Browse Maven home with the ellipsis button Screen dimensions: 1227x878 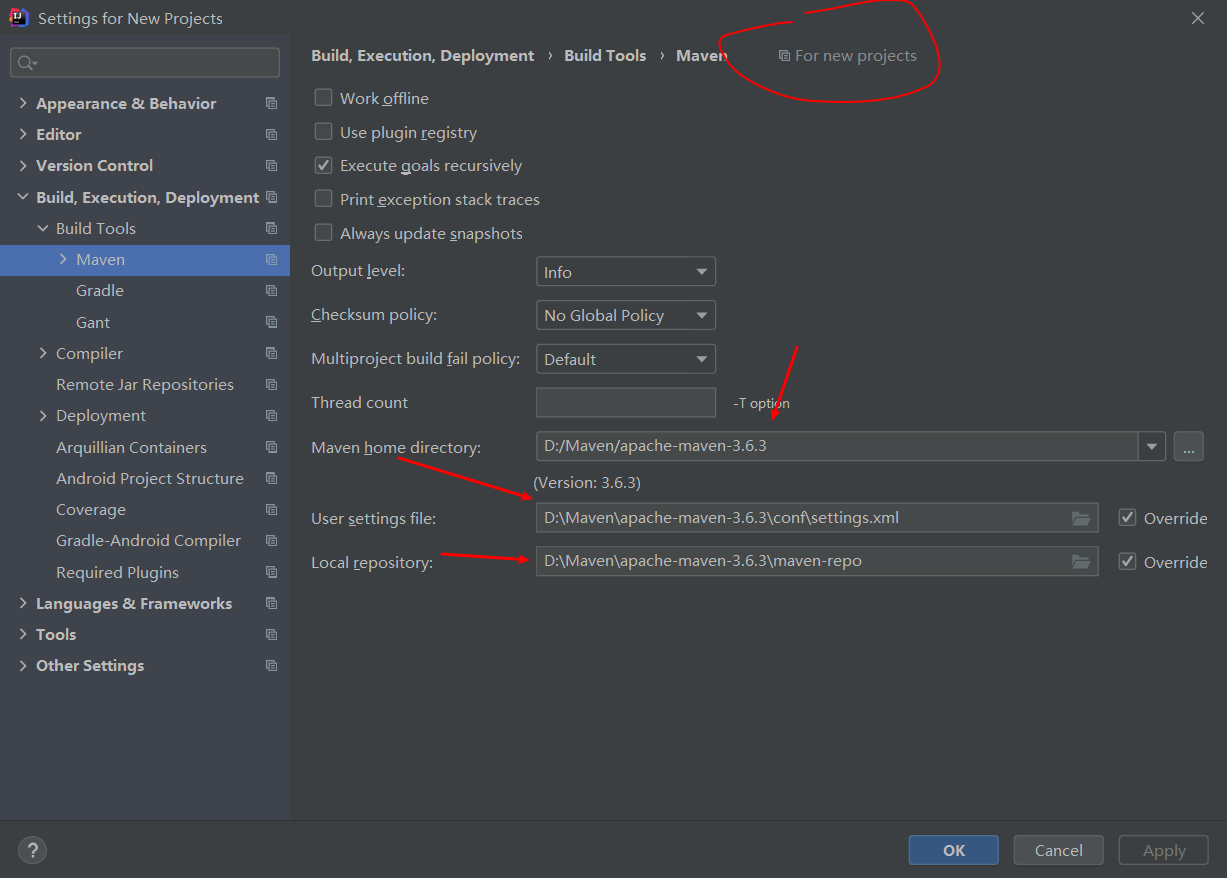[1188, 446]
